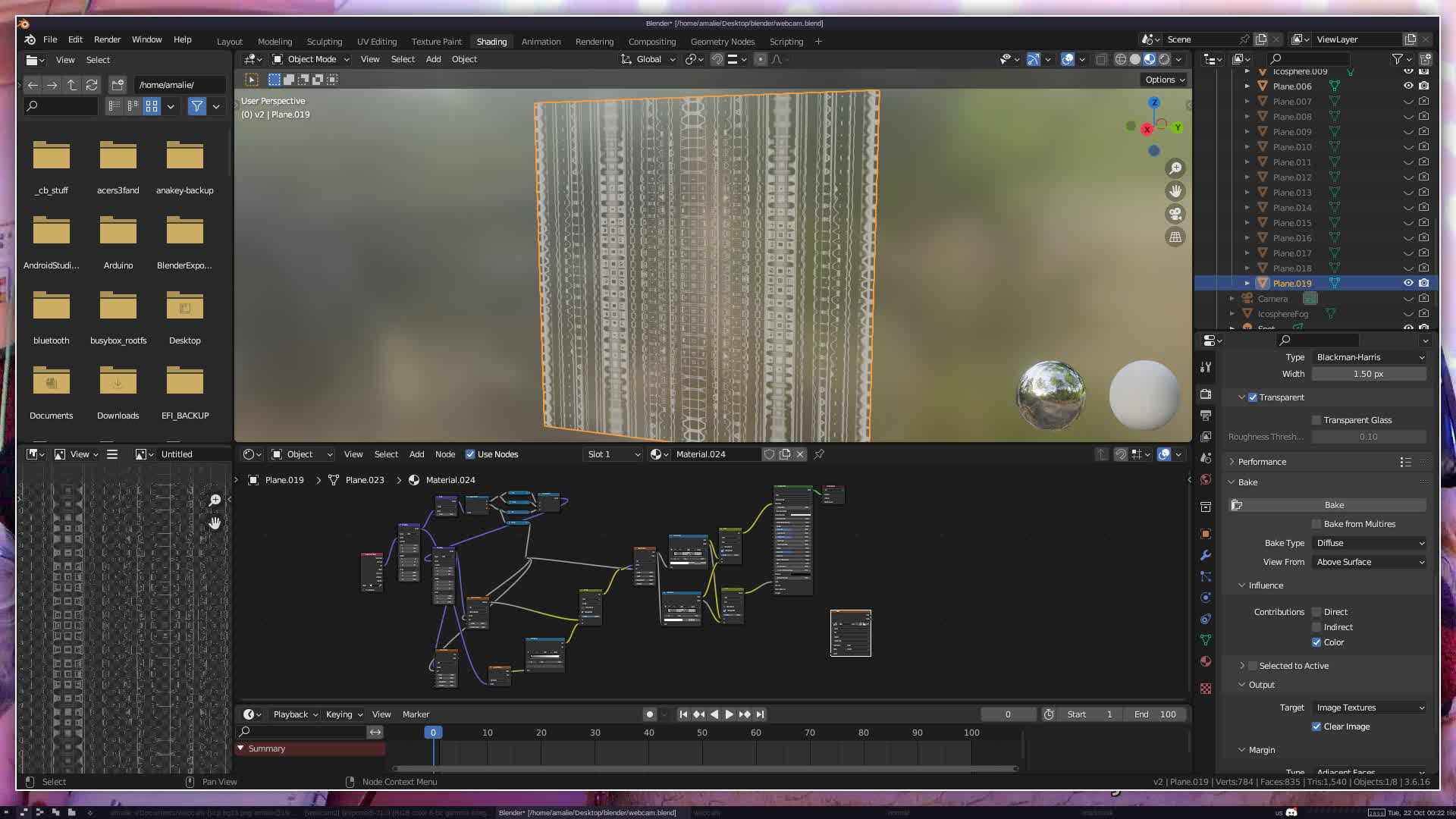Click the viewport Options button
The image size is (1456, 819).
[x=1165, y=80]
